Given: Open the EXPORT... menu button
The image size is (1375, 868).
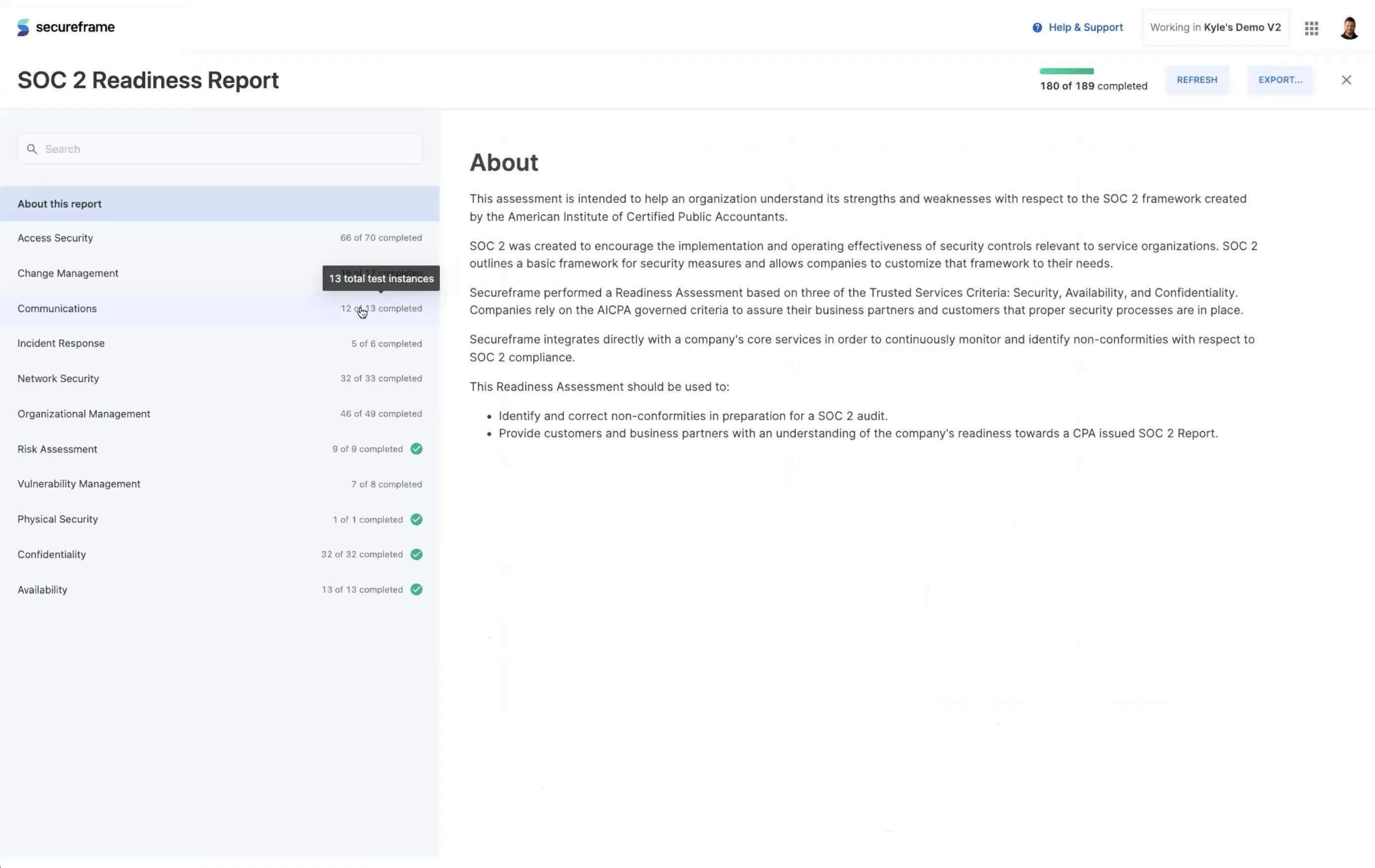Looking at the screenshot, I should (1280, 80).
